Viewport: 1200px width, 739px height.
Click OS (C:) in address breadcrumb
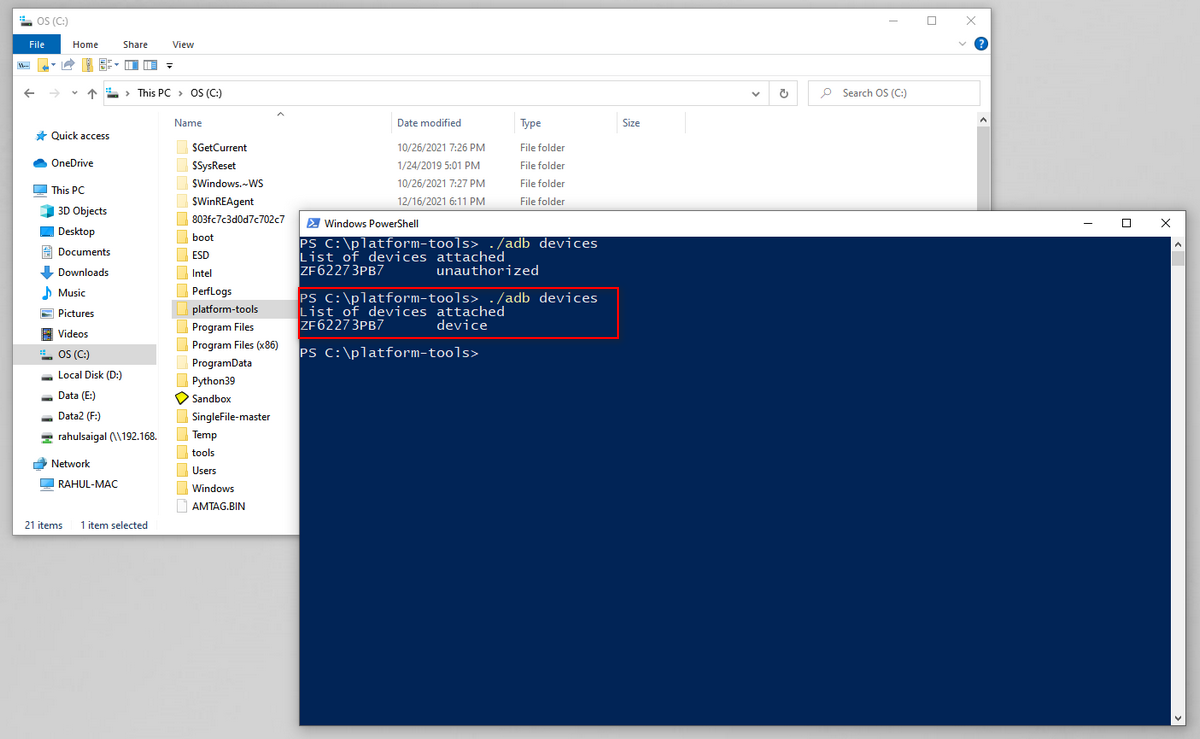205,93
